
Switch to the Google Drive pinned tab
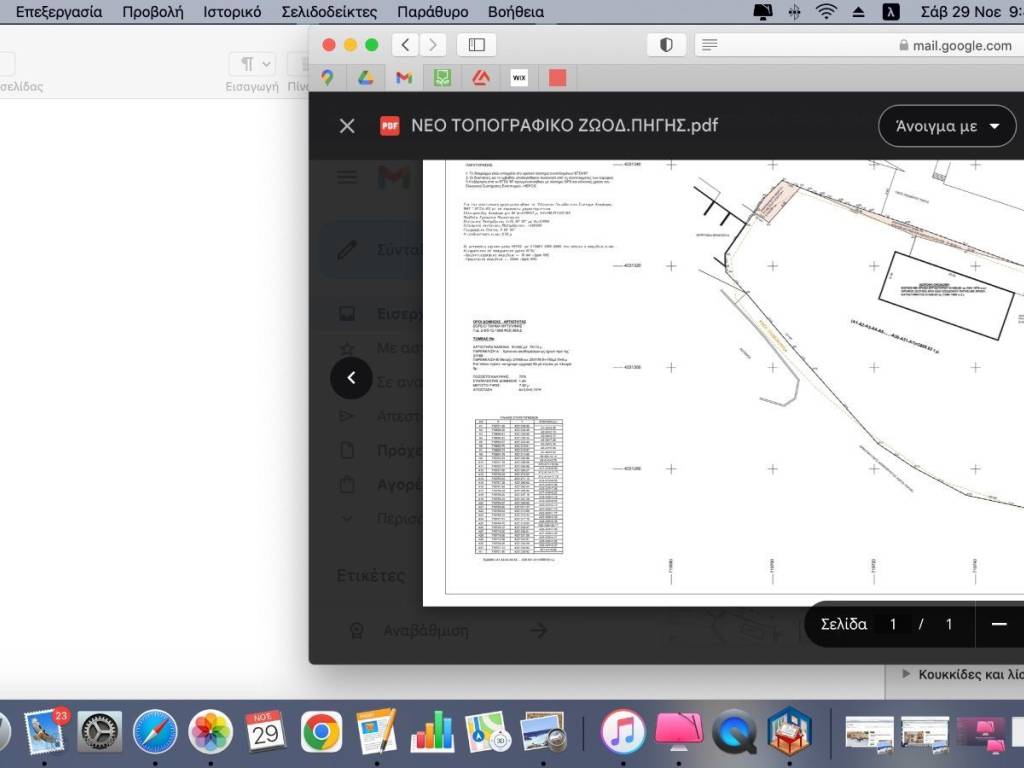[365, 77]
